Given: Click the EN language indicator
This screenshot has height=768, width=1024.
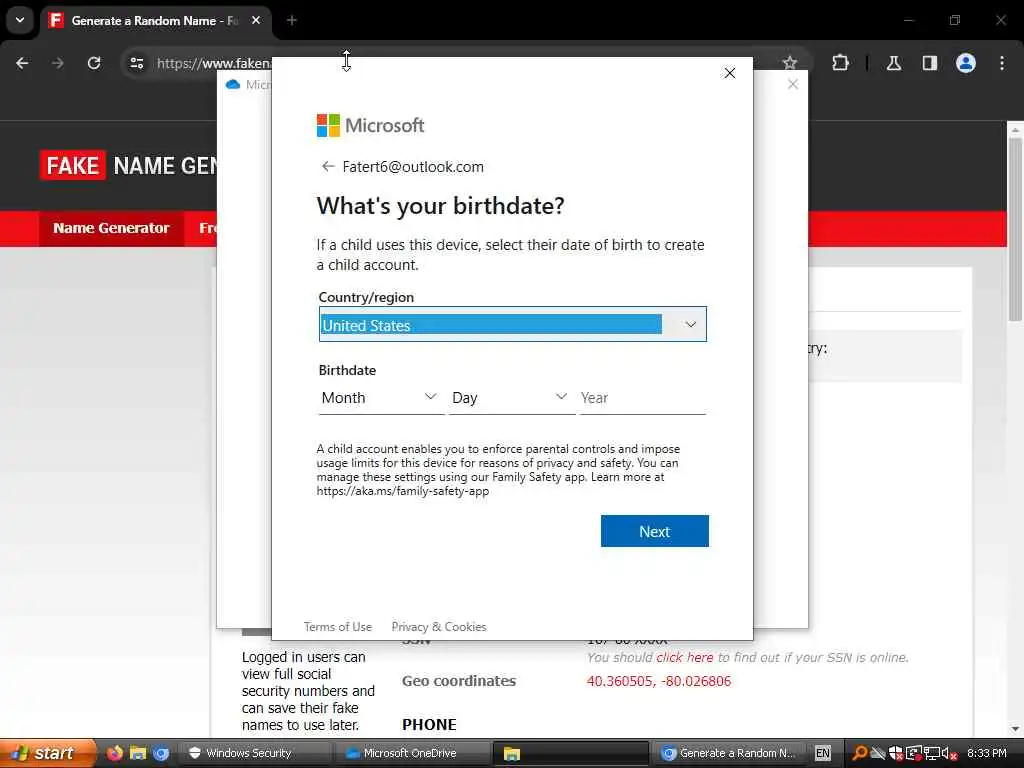Looking at the screenshot, I should [823, 753].
